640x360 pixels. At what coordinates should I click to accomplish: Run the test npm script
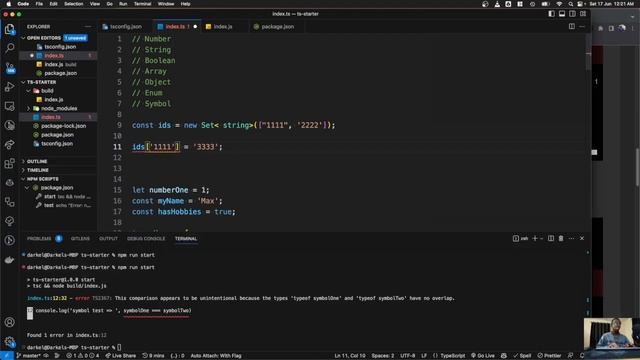pos(49,205)
